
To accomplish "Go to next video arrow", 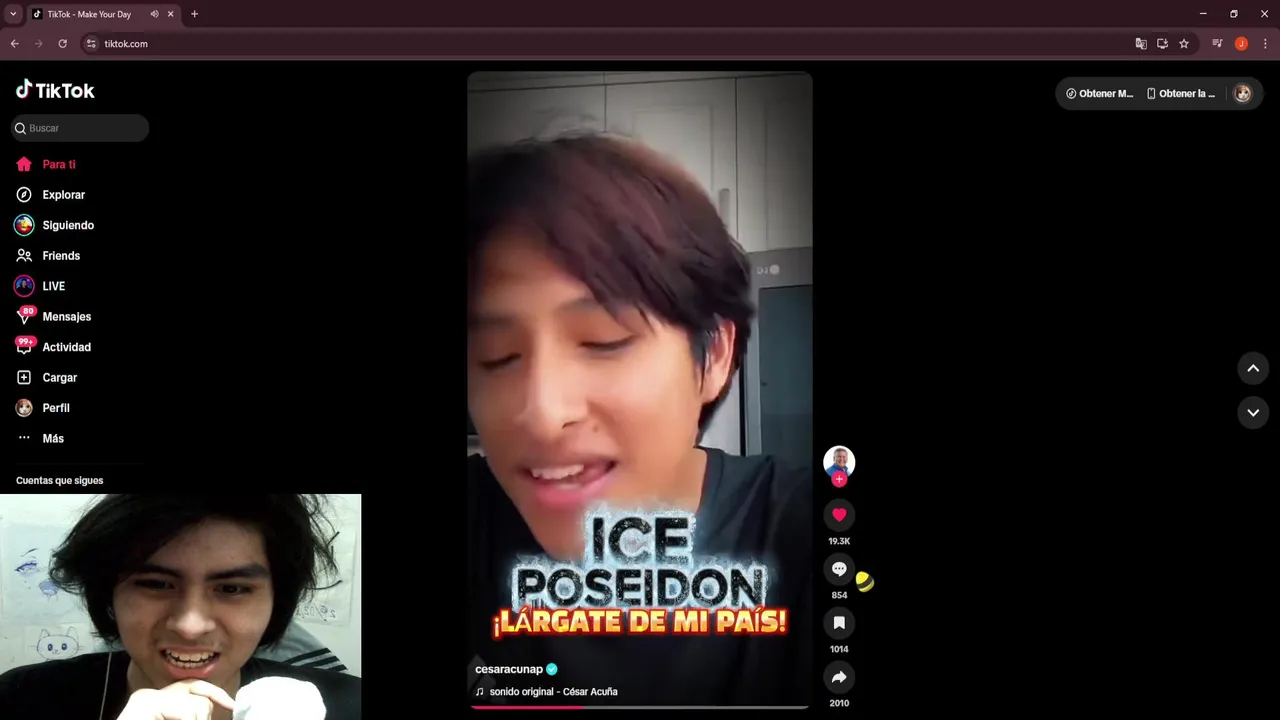I will 1253,412.
